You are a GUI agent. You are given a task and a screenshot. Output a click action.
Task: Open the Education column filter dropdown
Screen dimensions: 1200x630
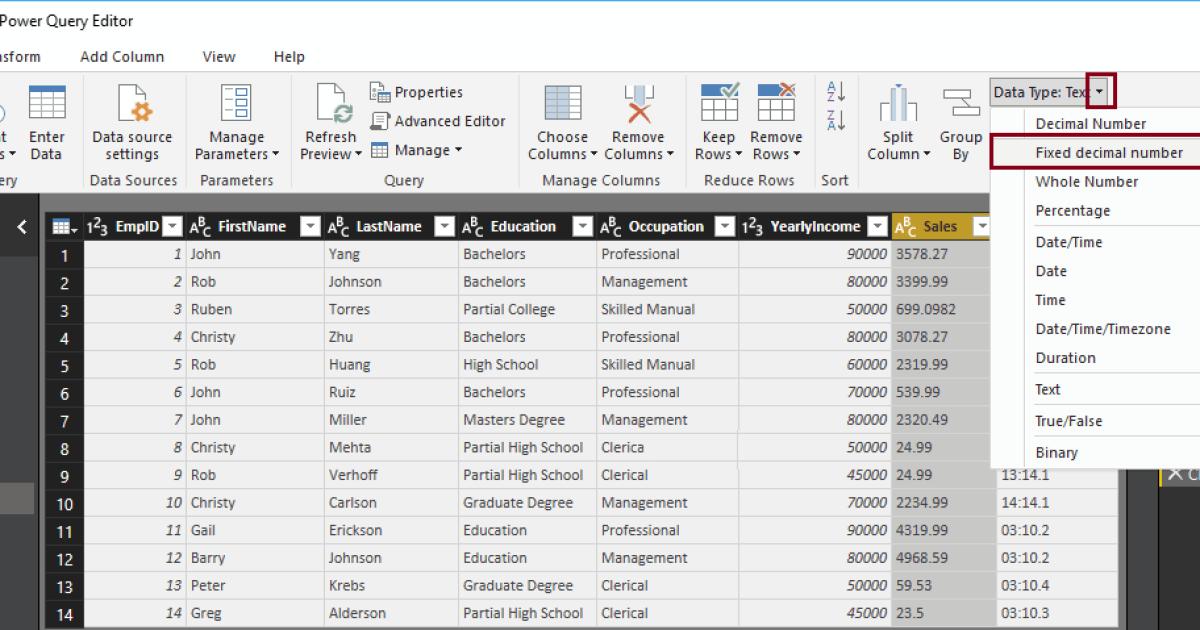pos(583,226)
